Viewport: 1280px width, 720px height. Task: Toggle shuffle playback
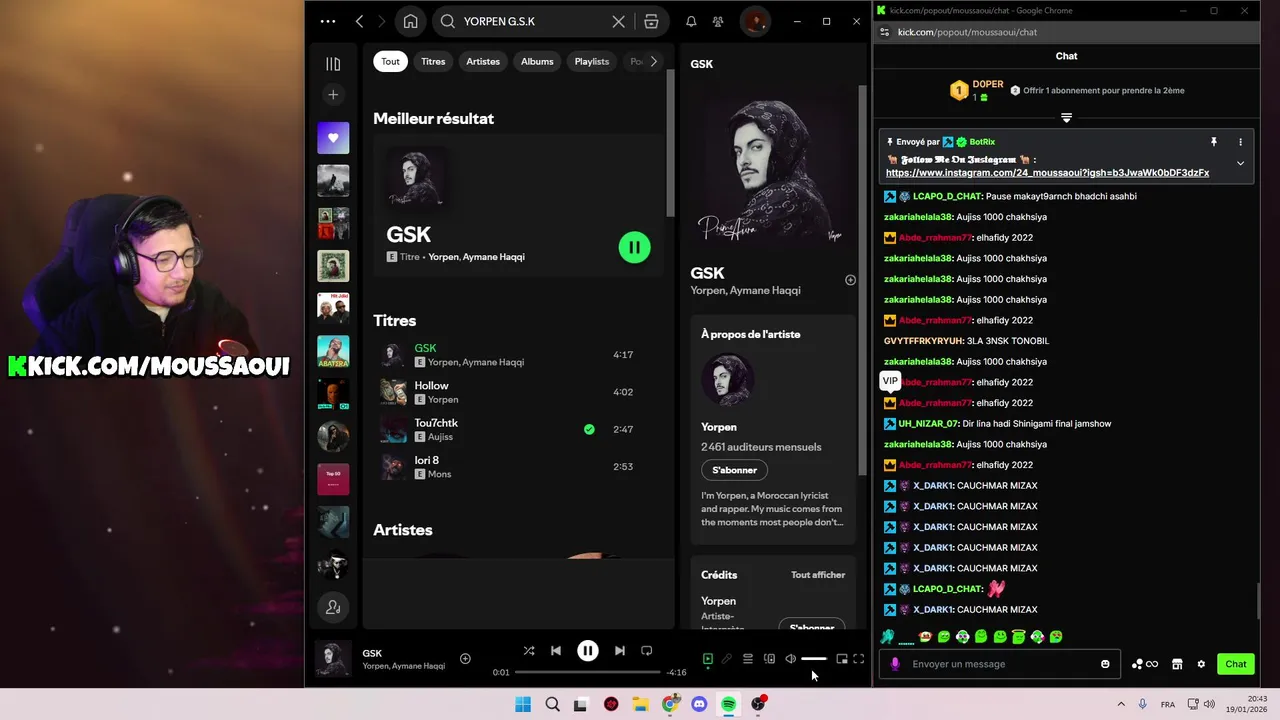point(528,651)
